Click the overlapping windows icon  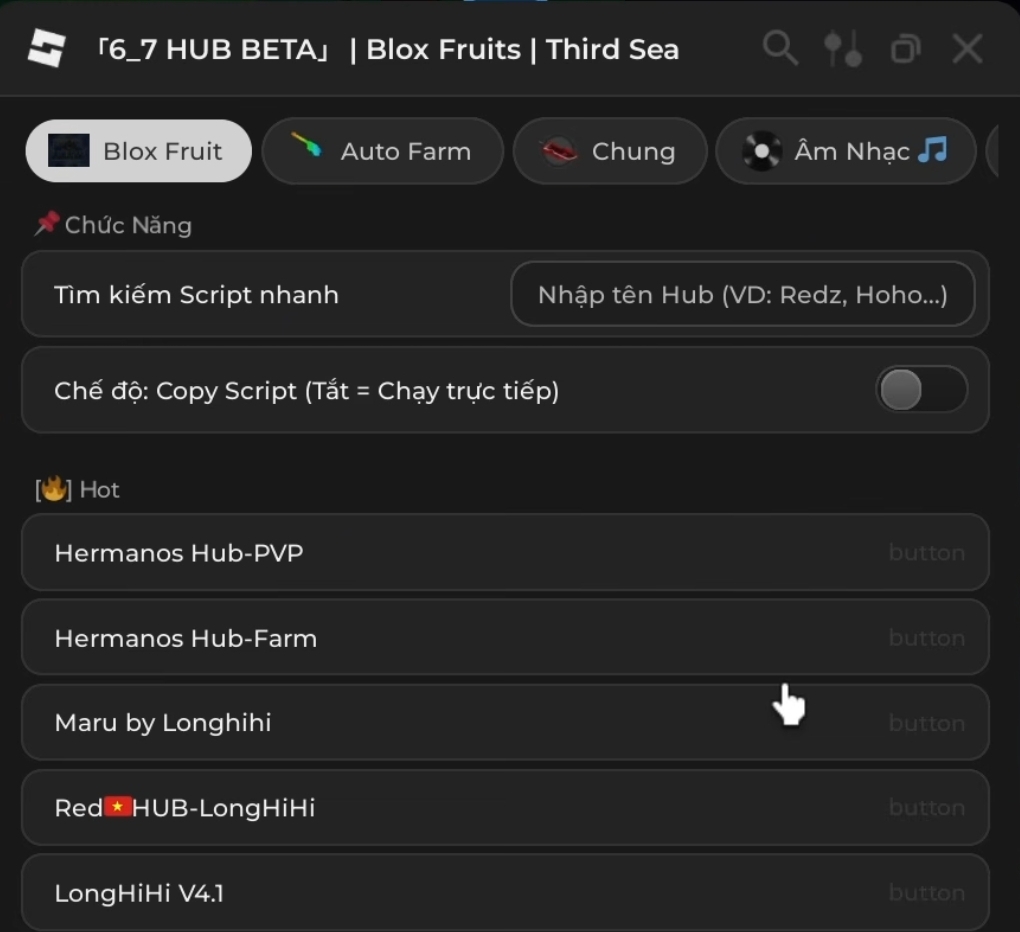coord(905,48)
